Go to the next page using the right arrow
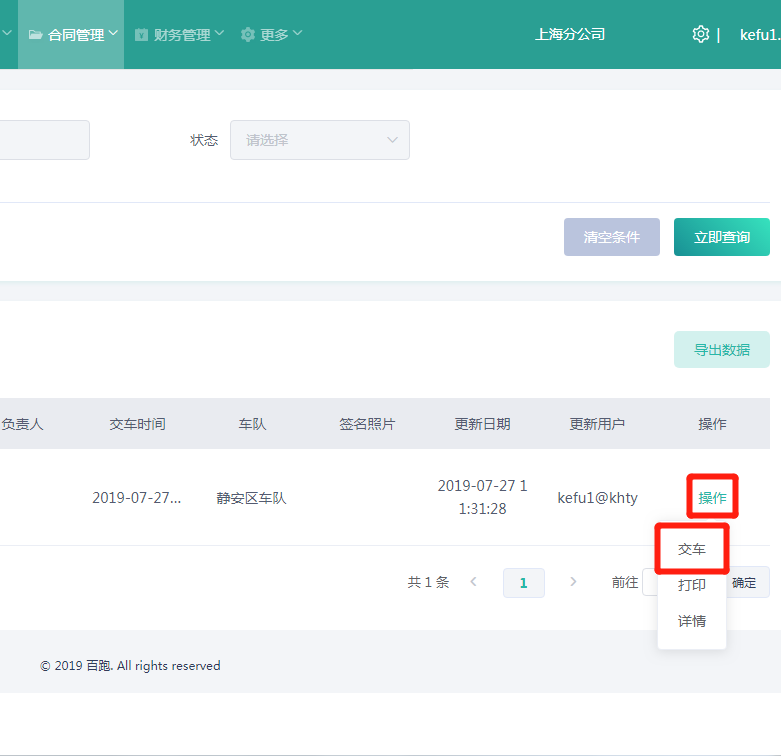 pyautogui.click(x=573, y=582)
